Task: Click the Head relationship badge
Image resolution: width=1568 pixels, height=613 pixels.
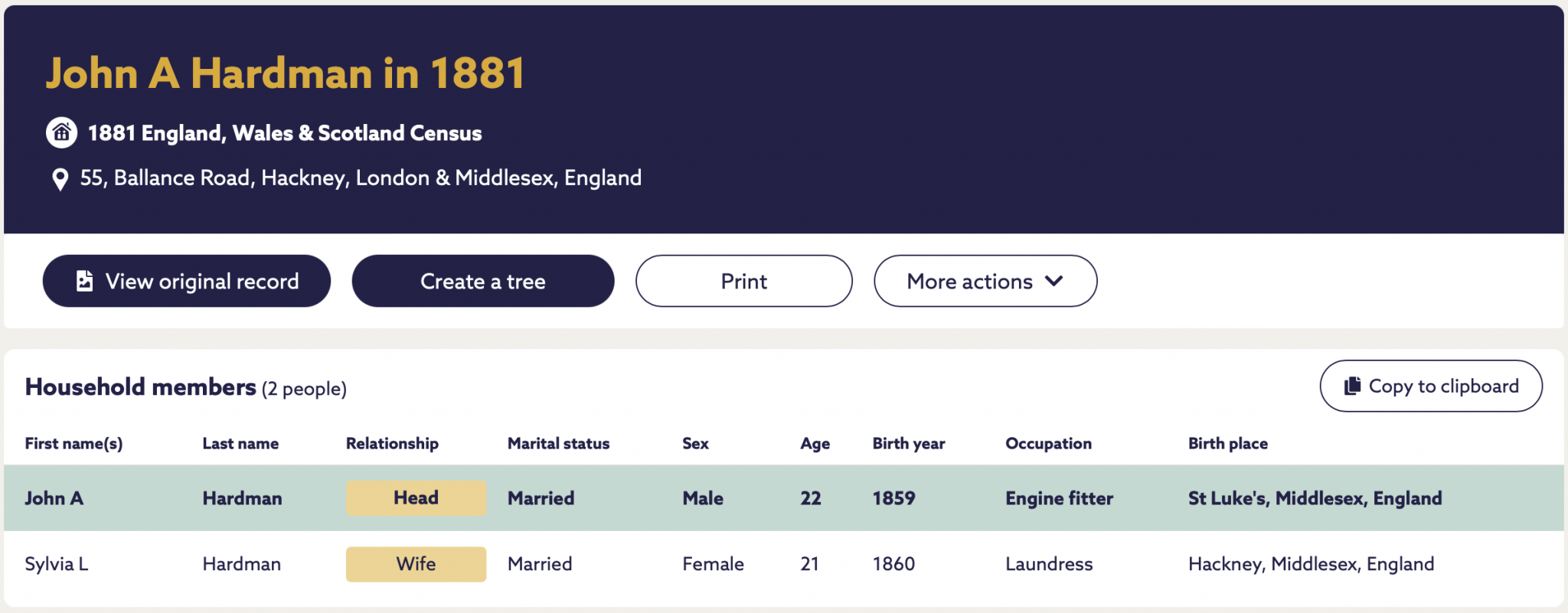Action: coord(416,498)
